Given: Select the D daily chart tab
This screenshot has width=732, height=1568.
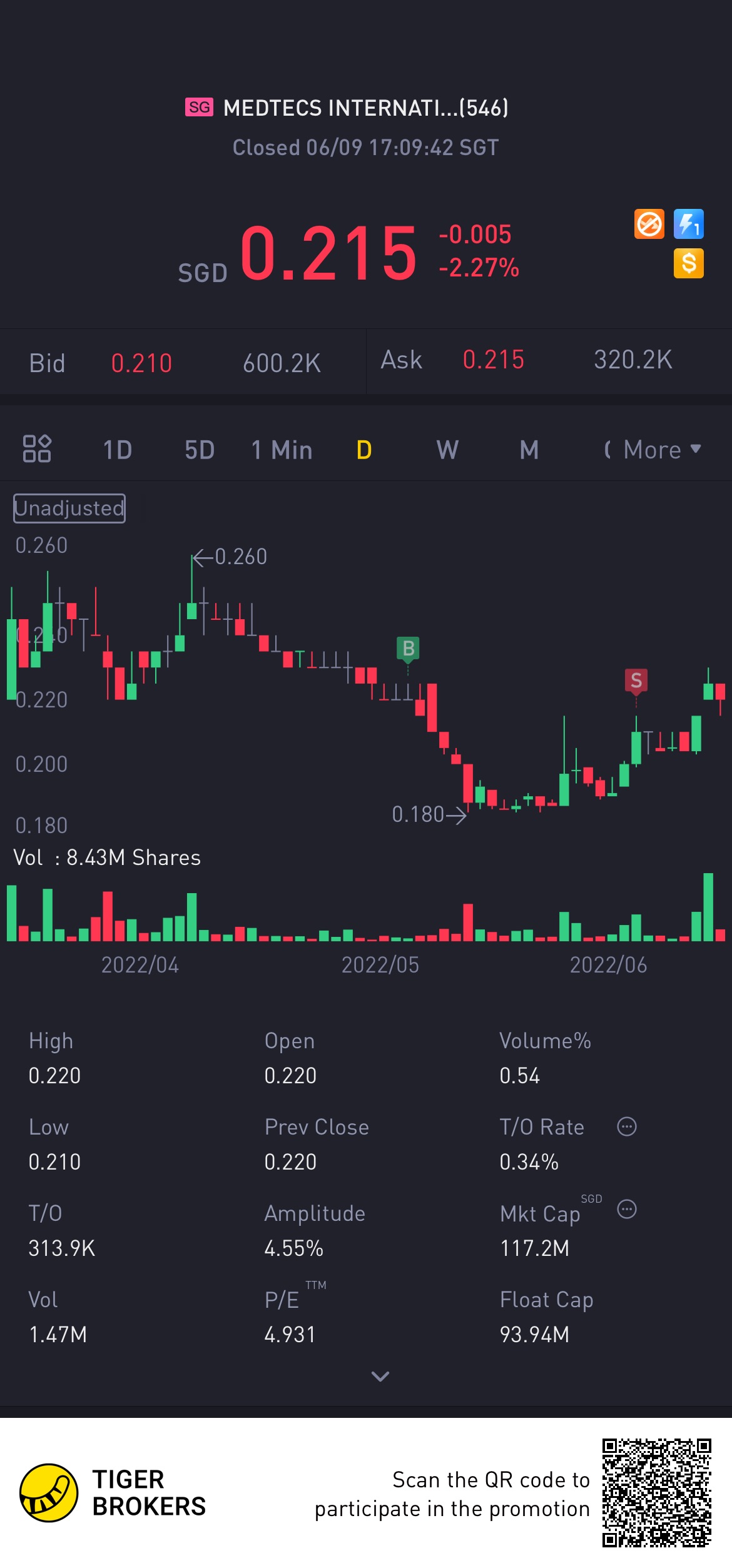Looking at the screenshot, I should (x=364, y=450).
